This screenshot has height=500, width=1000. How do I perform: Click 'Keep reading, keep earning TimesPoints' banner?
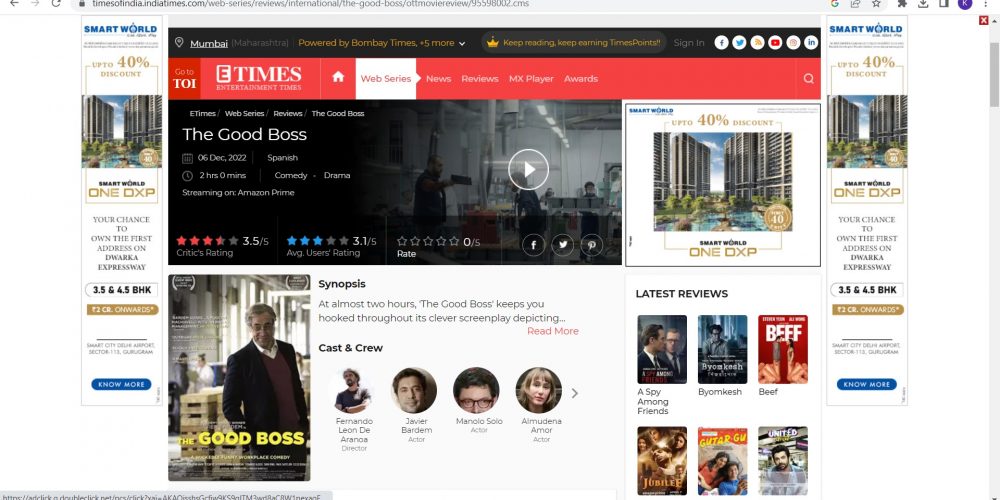click(x=573, y=43)
